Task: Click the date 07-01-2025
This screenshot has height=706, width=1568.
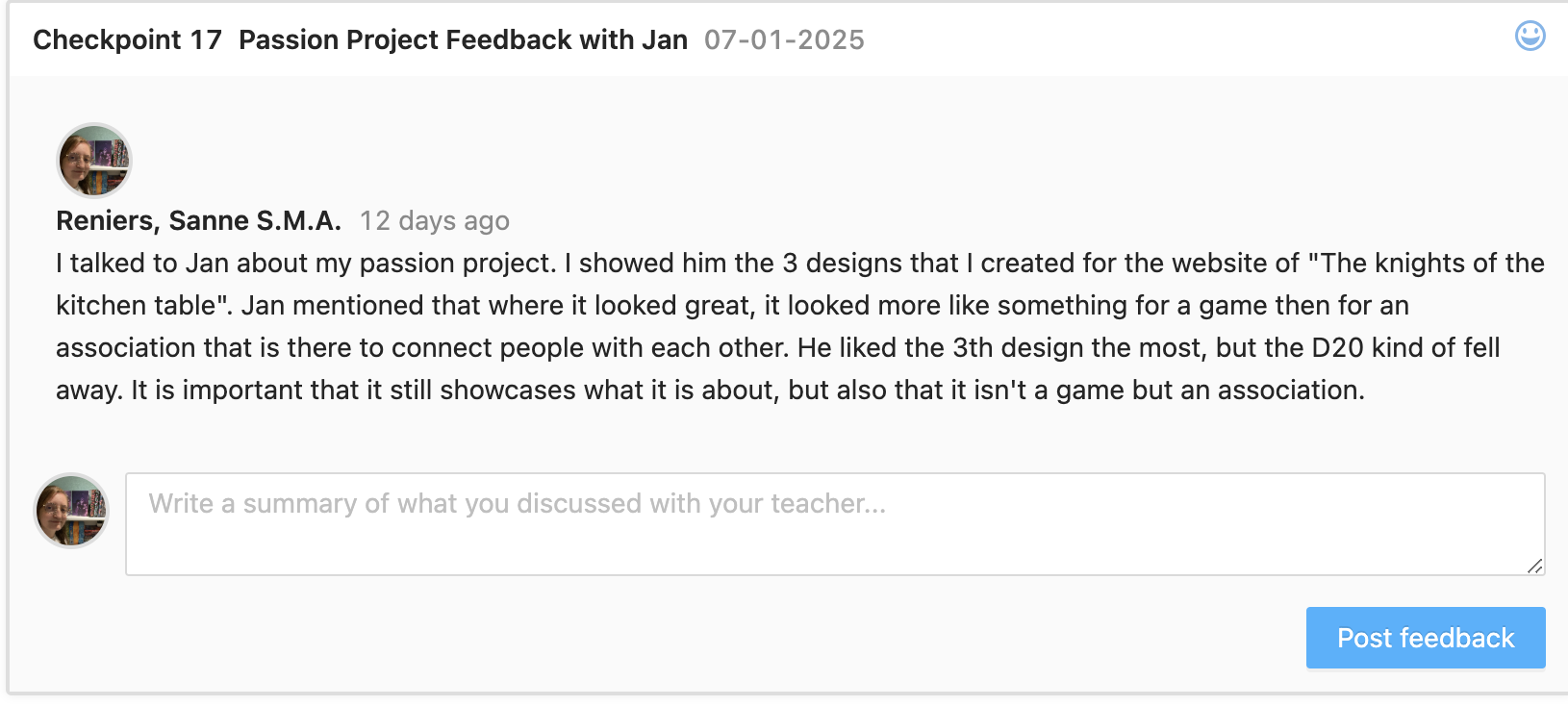Action: pos(784,40)
